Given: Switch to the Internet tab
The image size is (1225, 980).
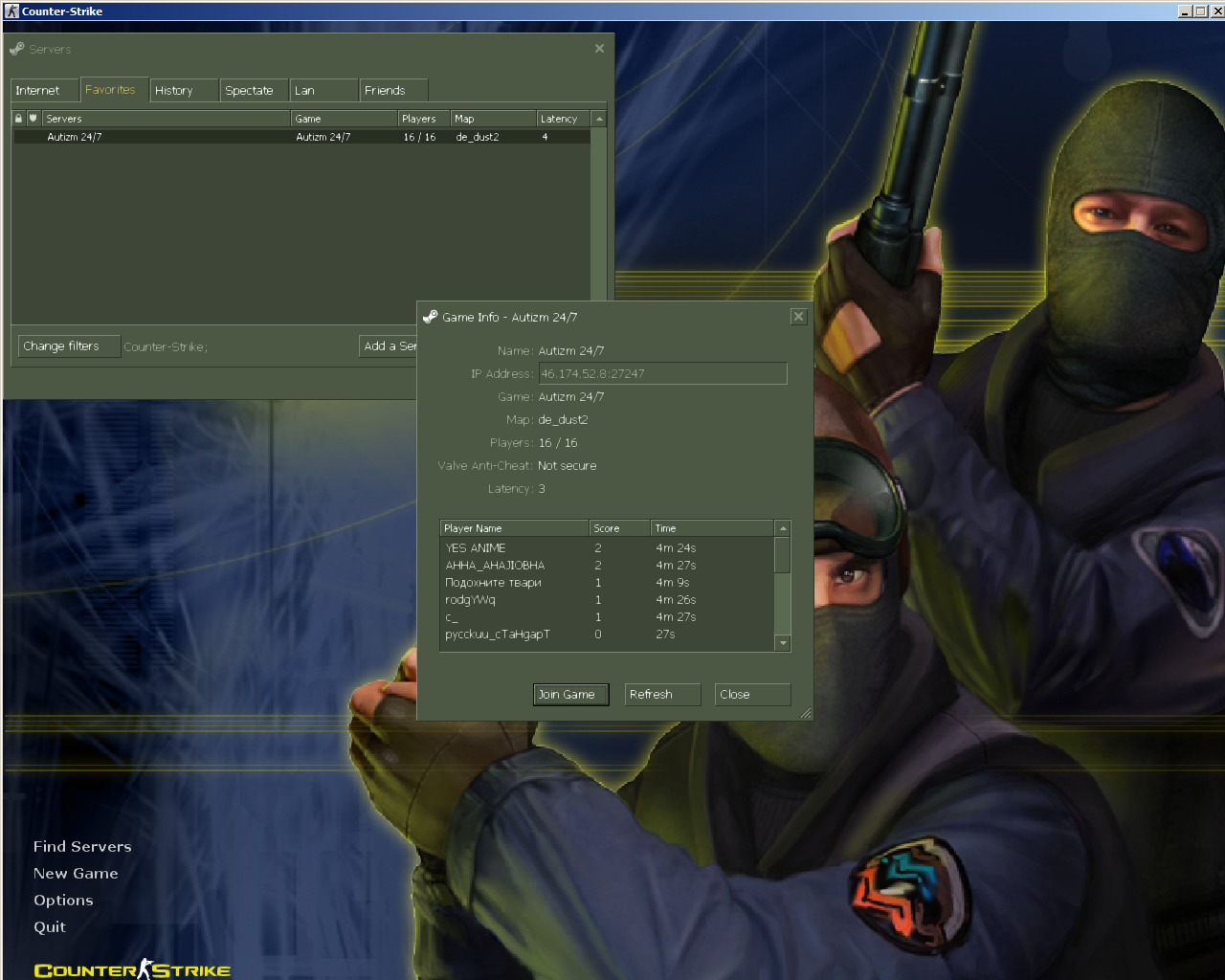Looking at the screenshot, I should (x=44, y=90).
